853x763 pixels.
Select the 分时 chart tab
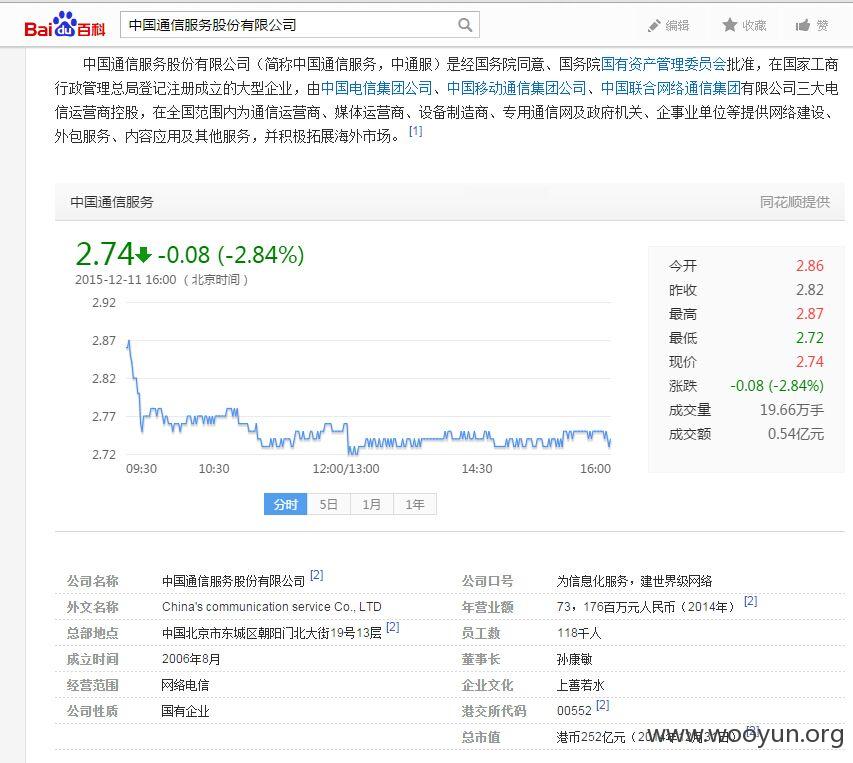tap(286, 504)
